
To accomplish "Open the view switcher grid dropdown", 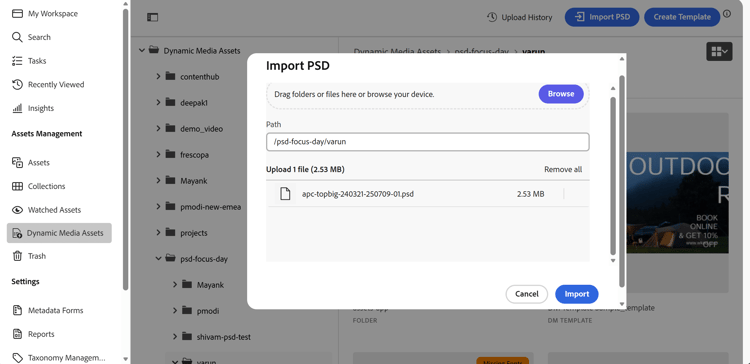I will click(x=719, y=51).
